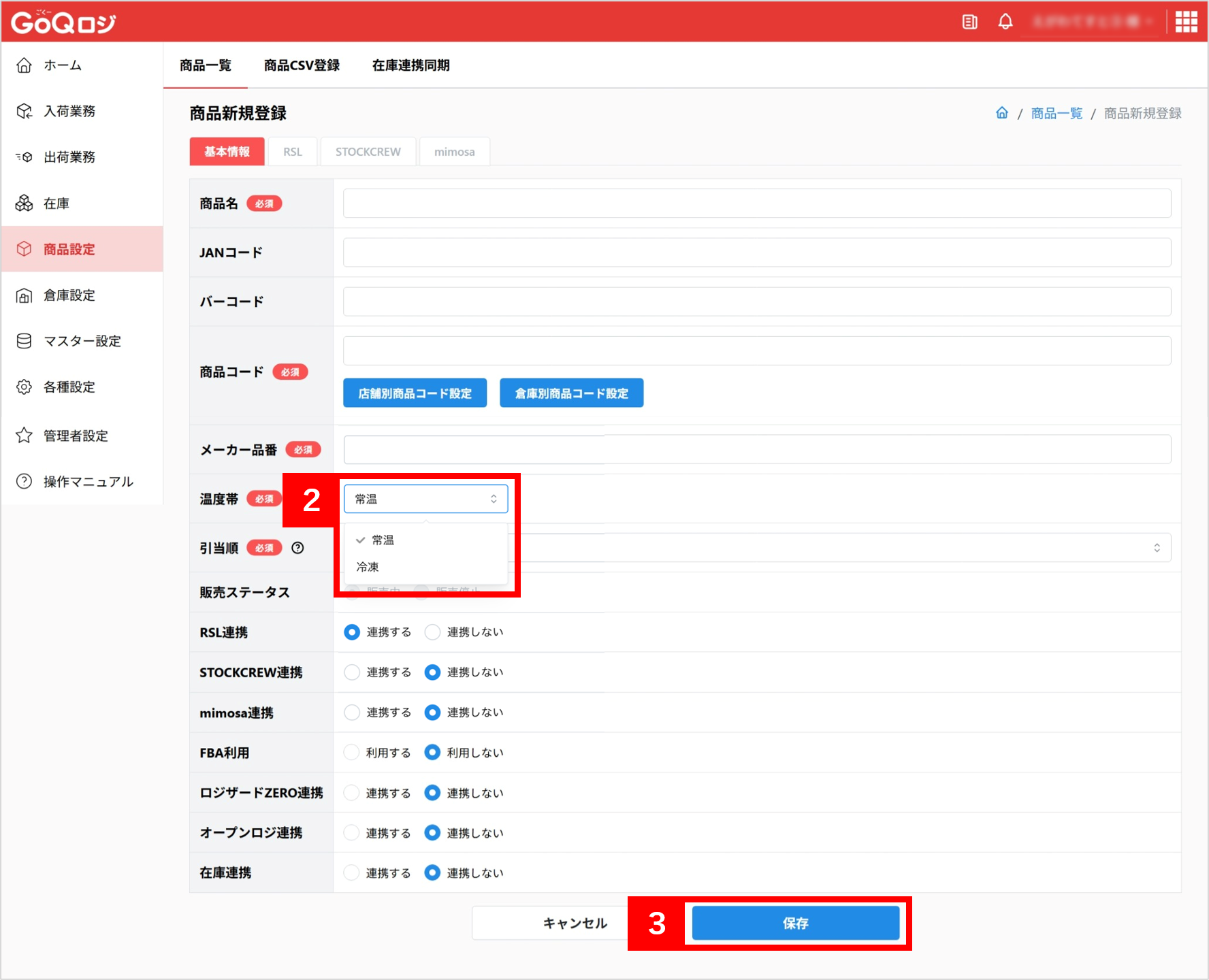Click the 入荷業務 box icon
Screen dimensions: 1209x980
point(24,111)
